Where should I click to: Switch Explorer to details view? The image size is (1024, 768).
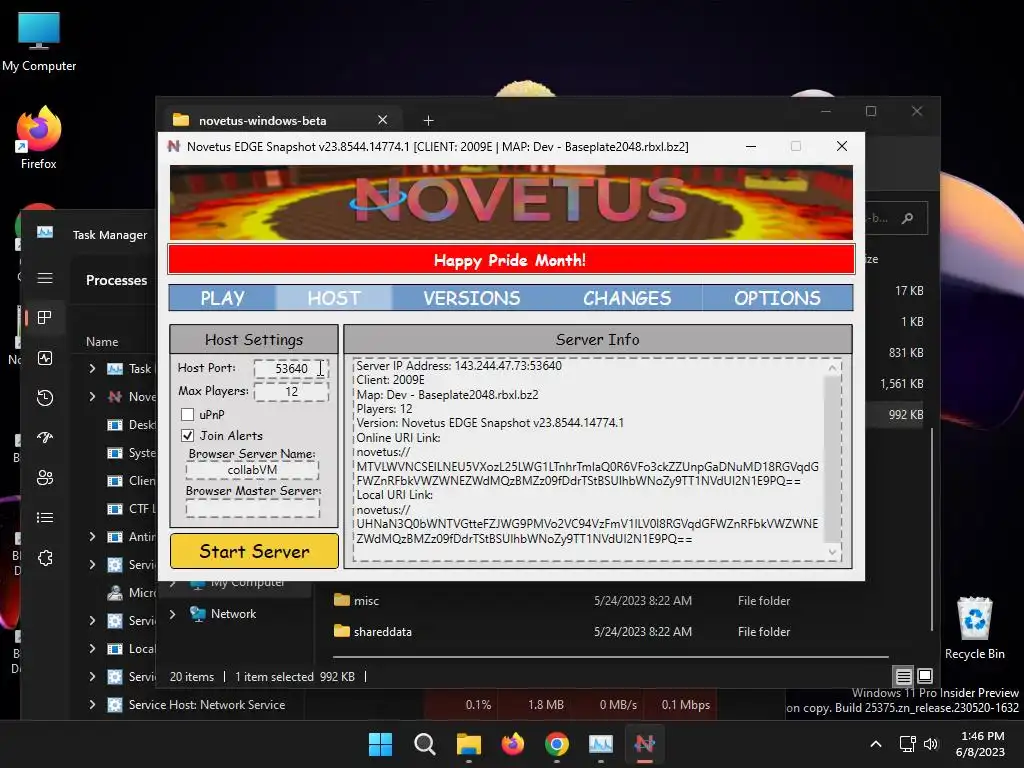tap(903, 676)
